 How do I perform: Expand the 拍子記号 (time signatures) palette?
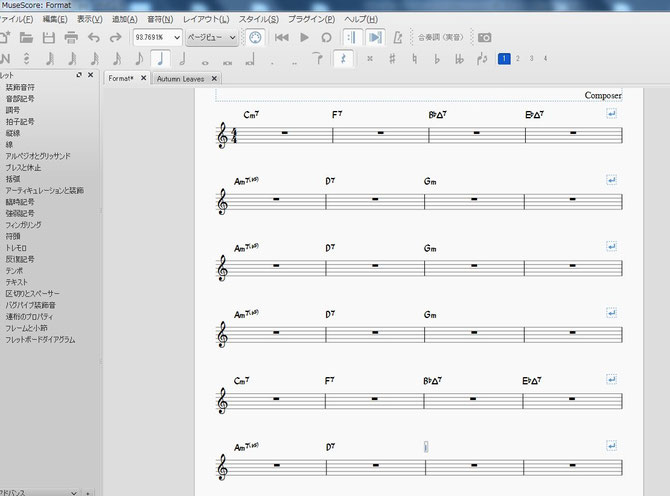click(20, 122)
